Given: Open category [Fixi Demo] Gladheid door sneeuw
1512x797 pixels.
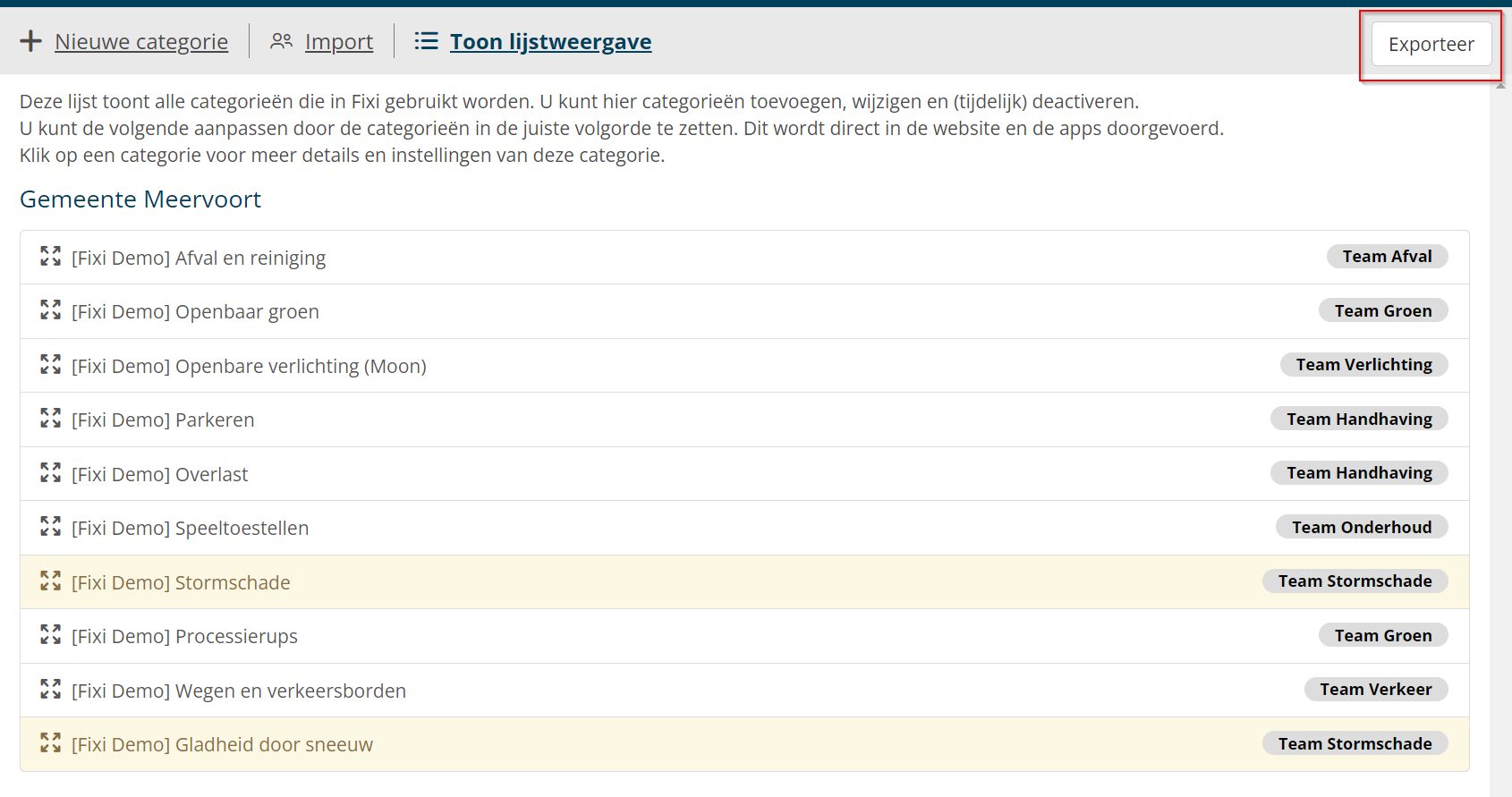Looking at the screenshot, I should (x=222, y=744).
